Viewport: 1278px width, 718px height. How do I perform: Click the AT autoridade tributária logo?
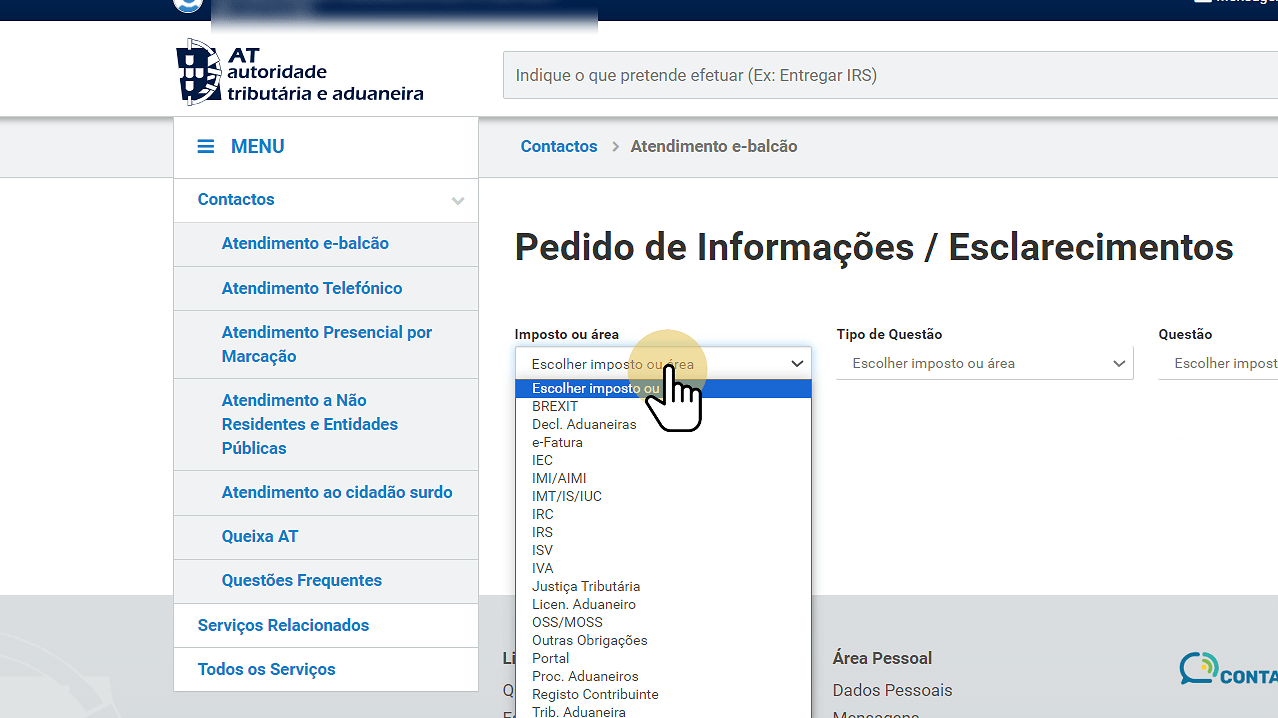300,73
